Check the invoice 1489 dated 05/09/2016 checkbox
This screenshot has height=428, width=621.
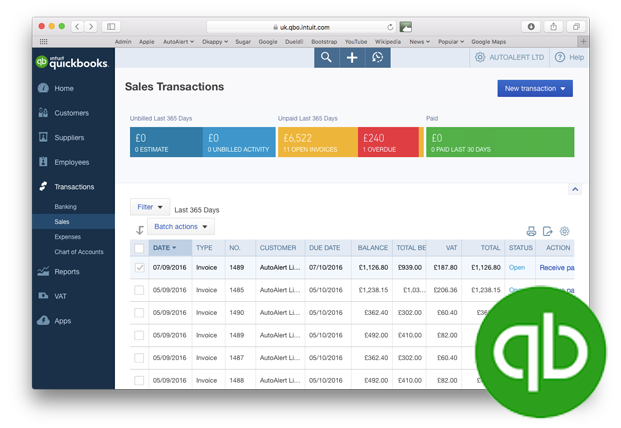coord(139,335)
